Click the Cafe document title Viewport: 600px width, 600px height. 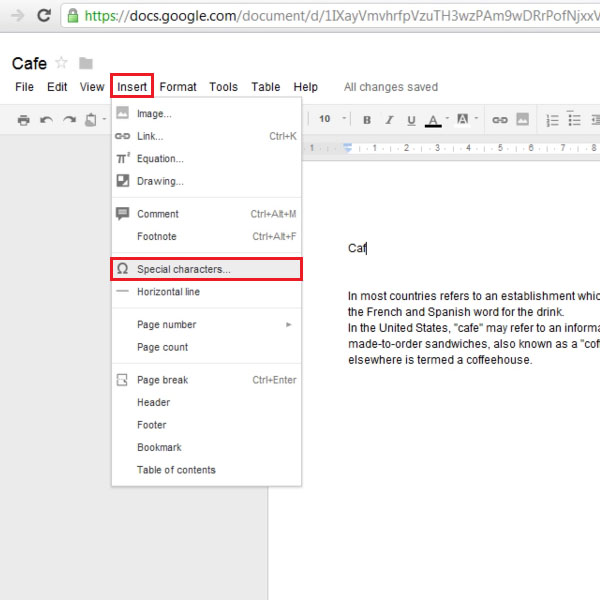tap(29, 64)
